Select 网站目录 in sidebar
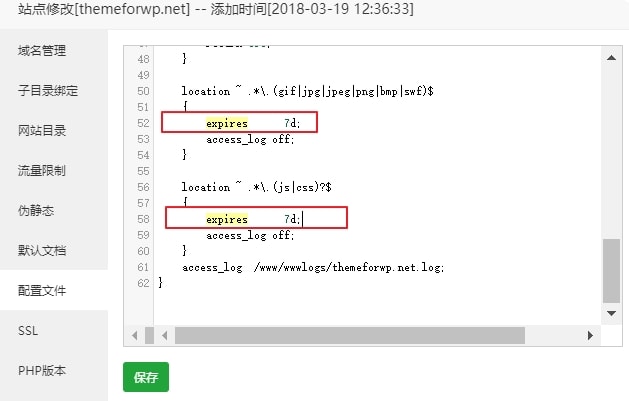The height and width of the screenshot is (401, 629). (x=42, y=130)
